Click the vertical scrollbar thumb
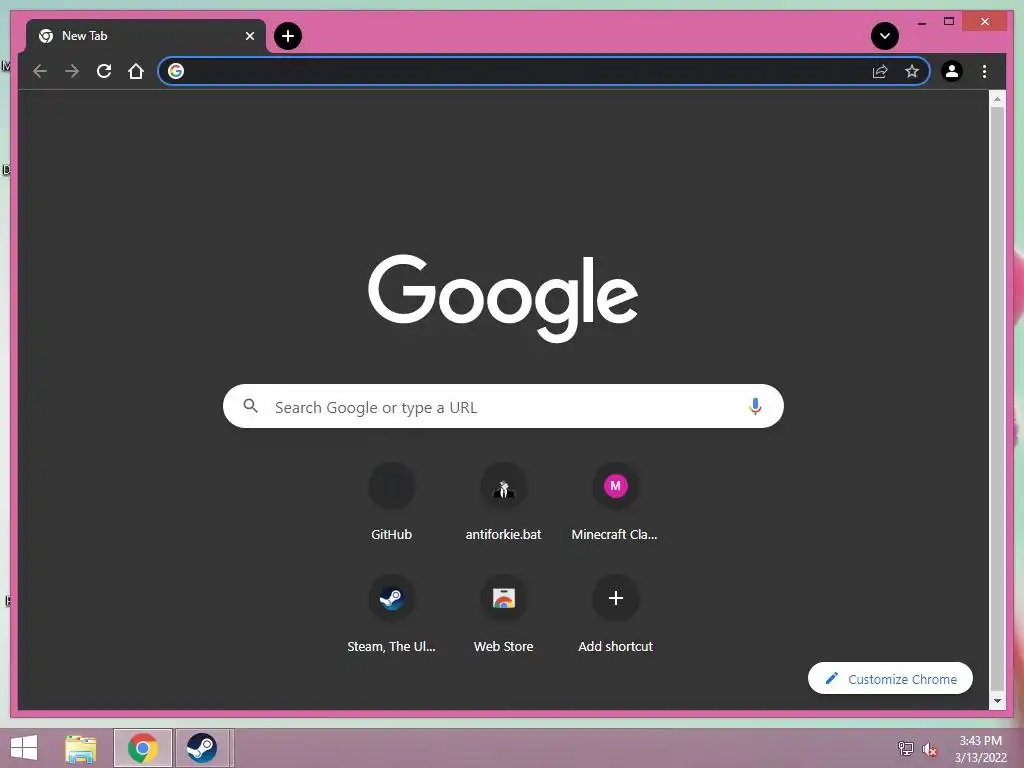Screen dimensions: 1024x768 (997, 398)
